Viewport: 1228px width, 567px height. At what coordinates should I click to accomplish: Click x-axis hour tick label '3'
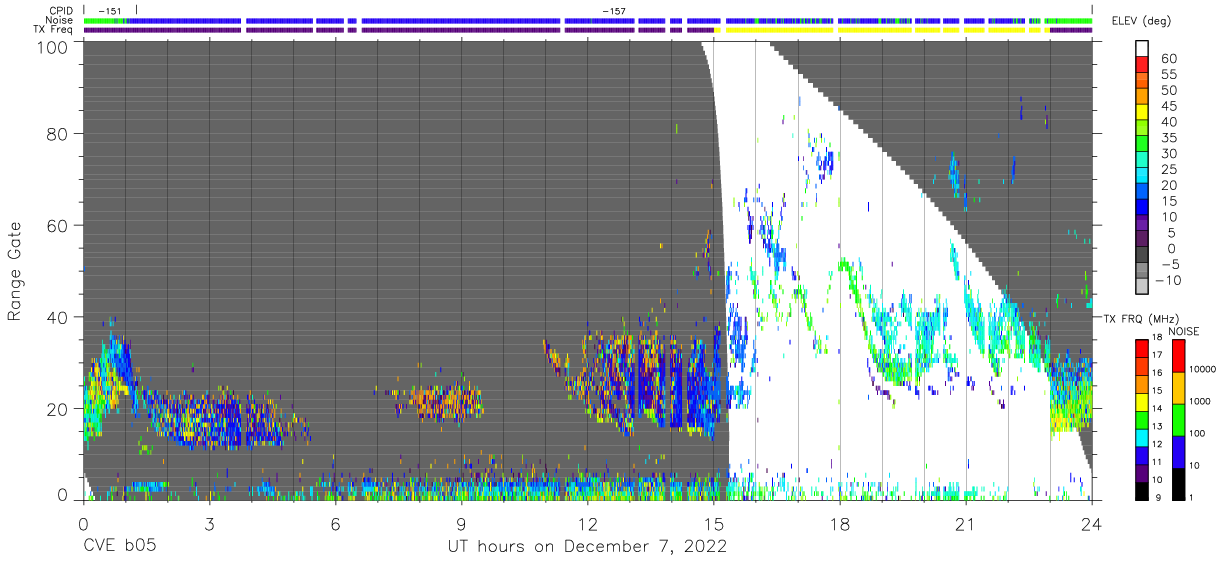(209, 523)
